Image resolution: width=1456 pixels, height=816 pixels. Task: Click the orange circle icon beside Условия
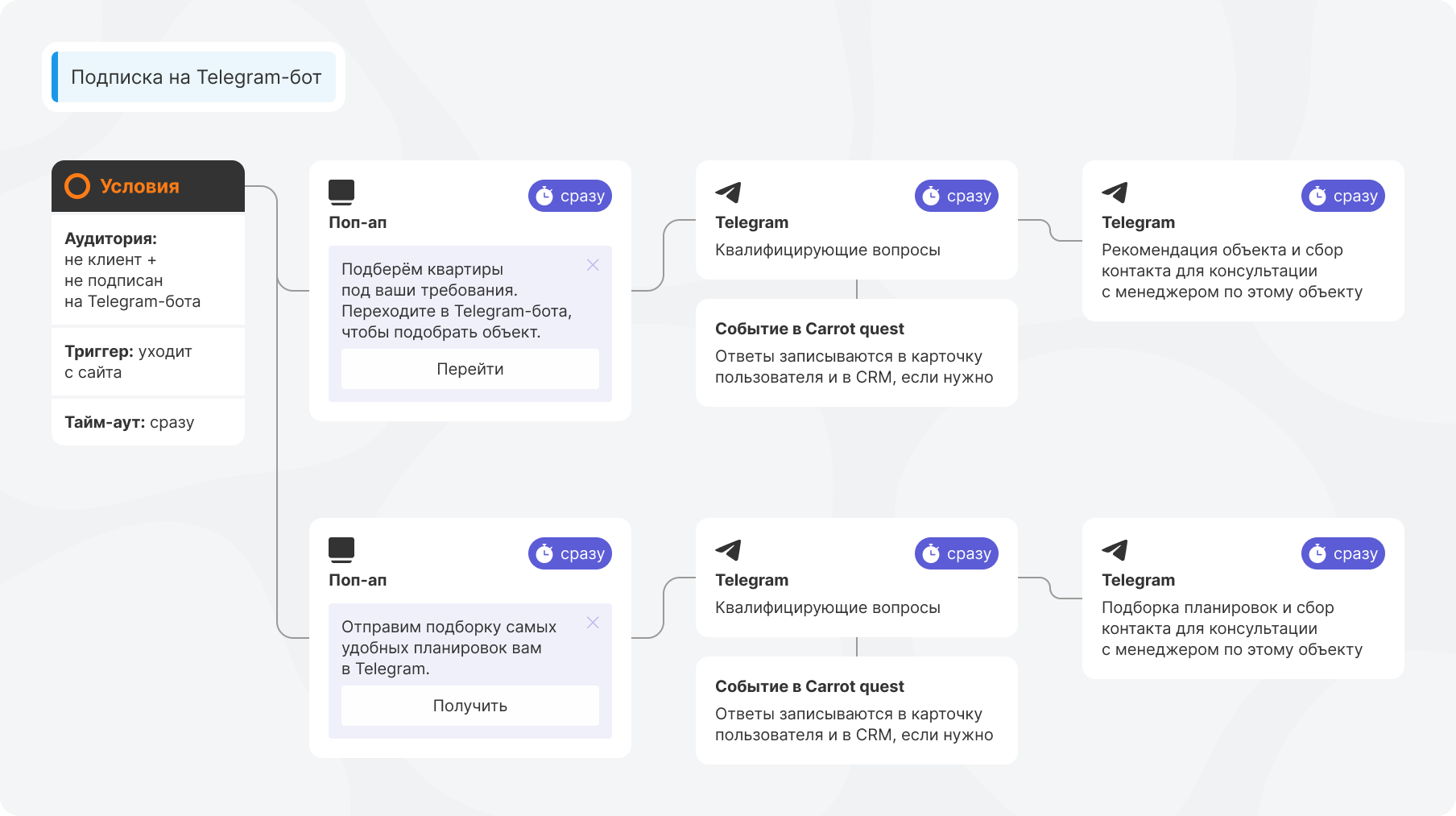77,186
